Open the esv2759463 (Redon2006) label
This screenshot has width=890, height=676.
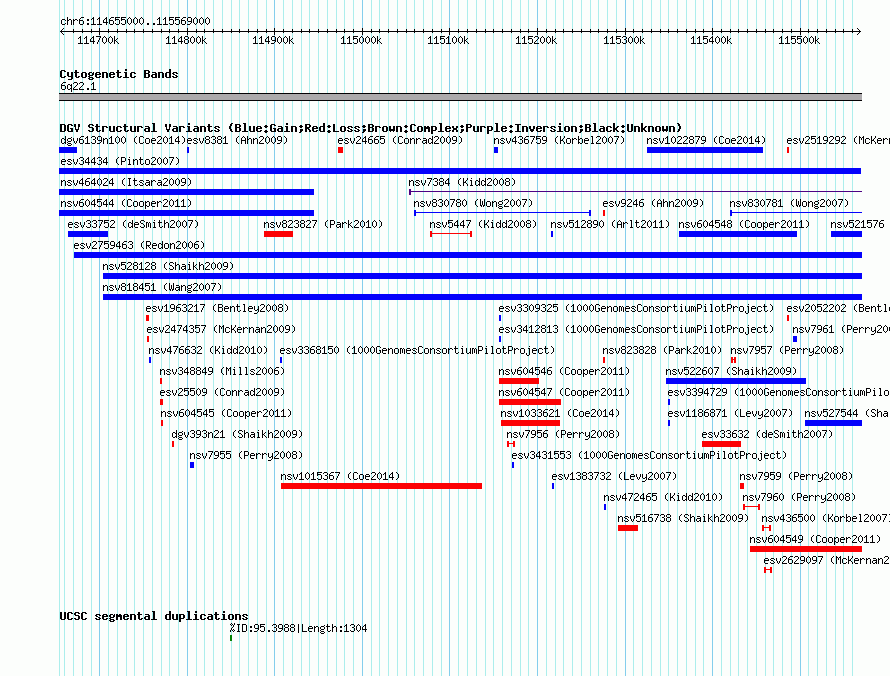[x=139, y=245]
